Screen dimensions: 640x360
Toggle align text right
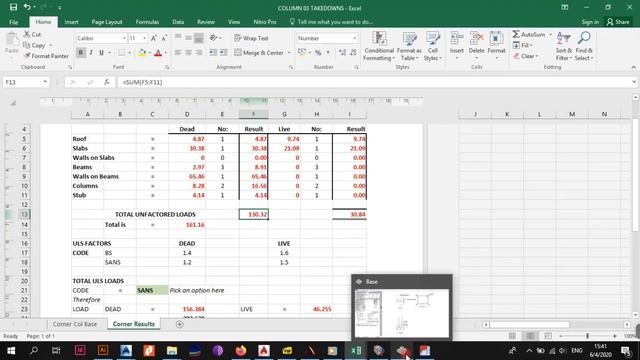pos(199,53)
